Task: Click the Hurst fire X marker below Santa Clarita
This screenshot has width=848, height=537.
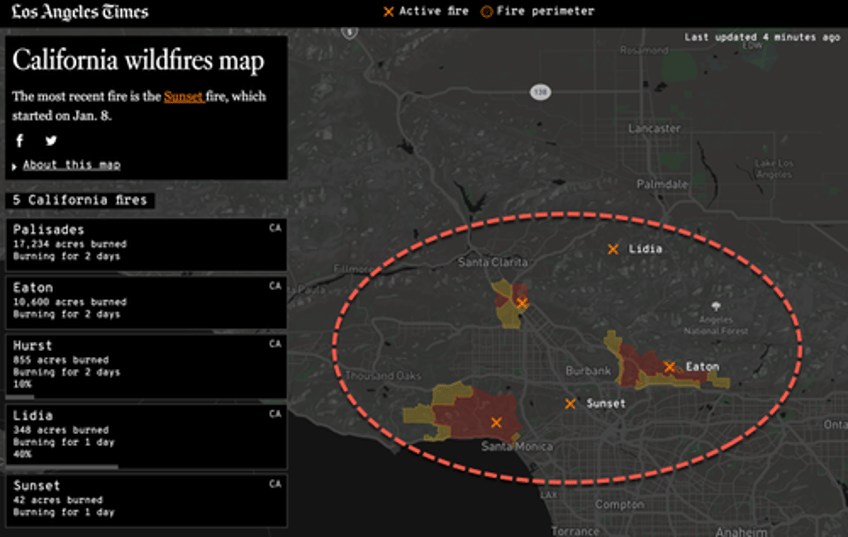Action: (522, 303)
